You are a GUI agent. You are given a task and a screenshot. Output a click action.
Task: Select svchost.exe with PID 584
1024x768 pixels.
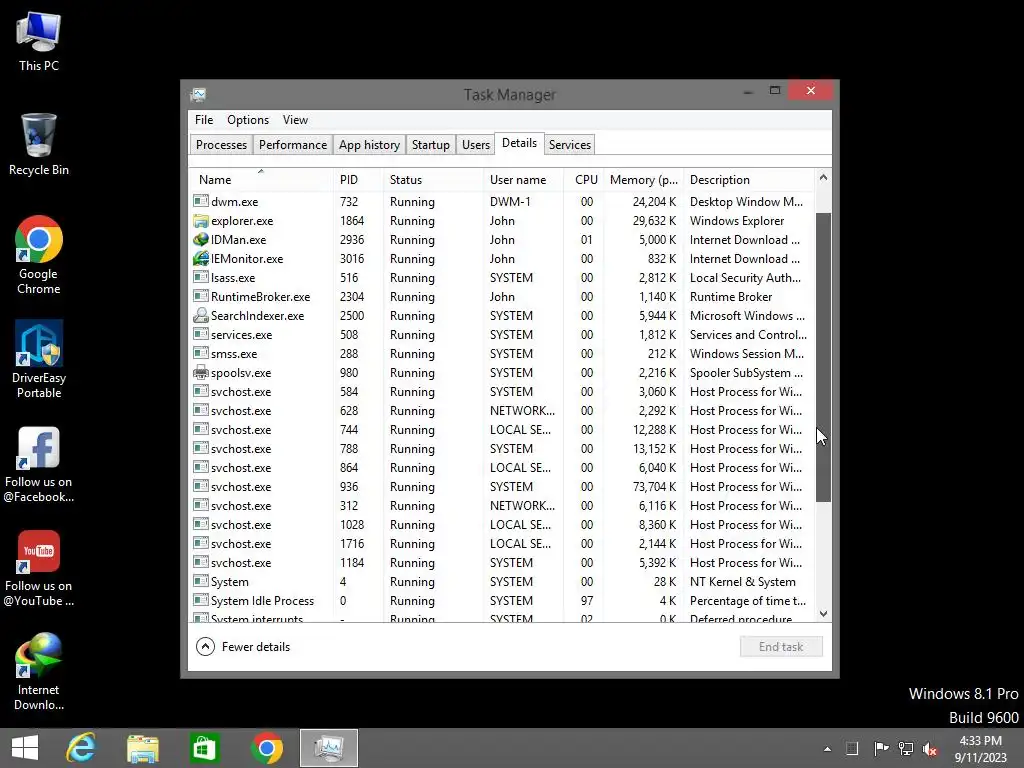(502, 391)
